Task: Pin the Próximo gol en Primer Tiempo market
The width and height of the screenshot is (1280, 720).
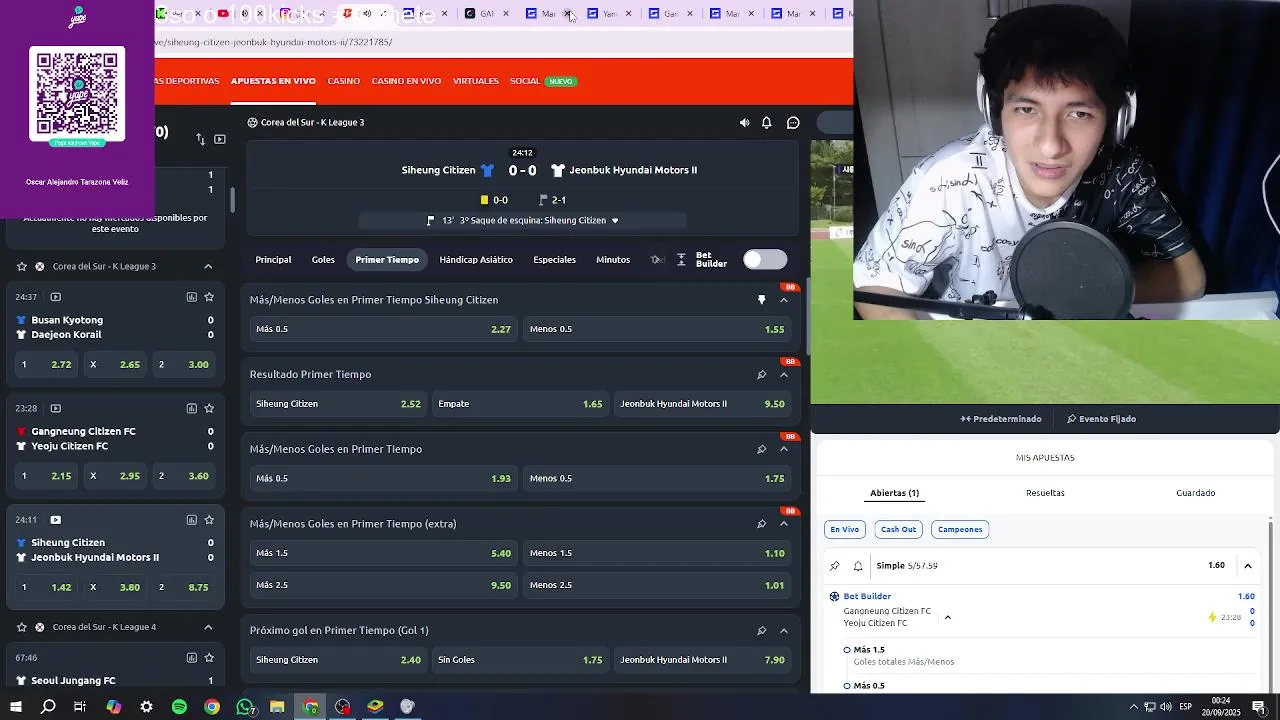Action: 761,631
